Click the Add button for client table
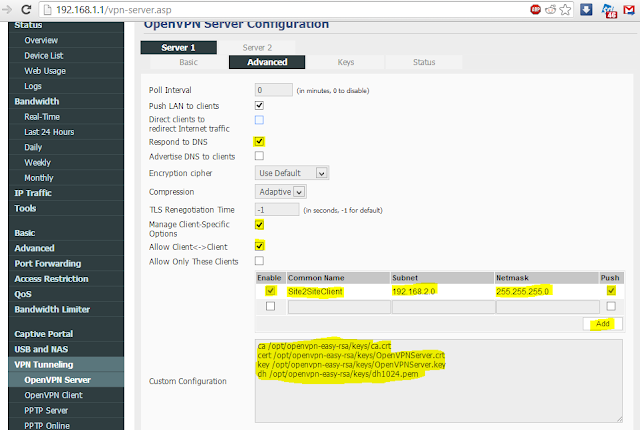The height and width of the screenshot is (430, 640). (x=602, y=324)
